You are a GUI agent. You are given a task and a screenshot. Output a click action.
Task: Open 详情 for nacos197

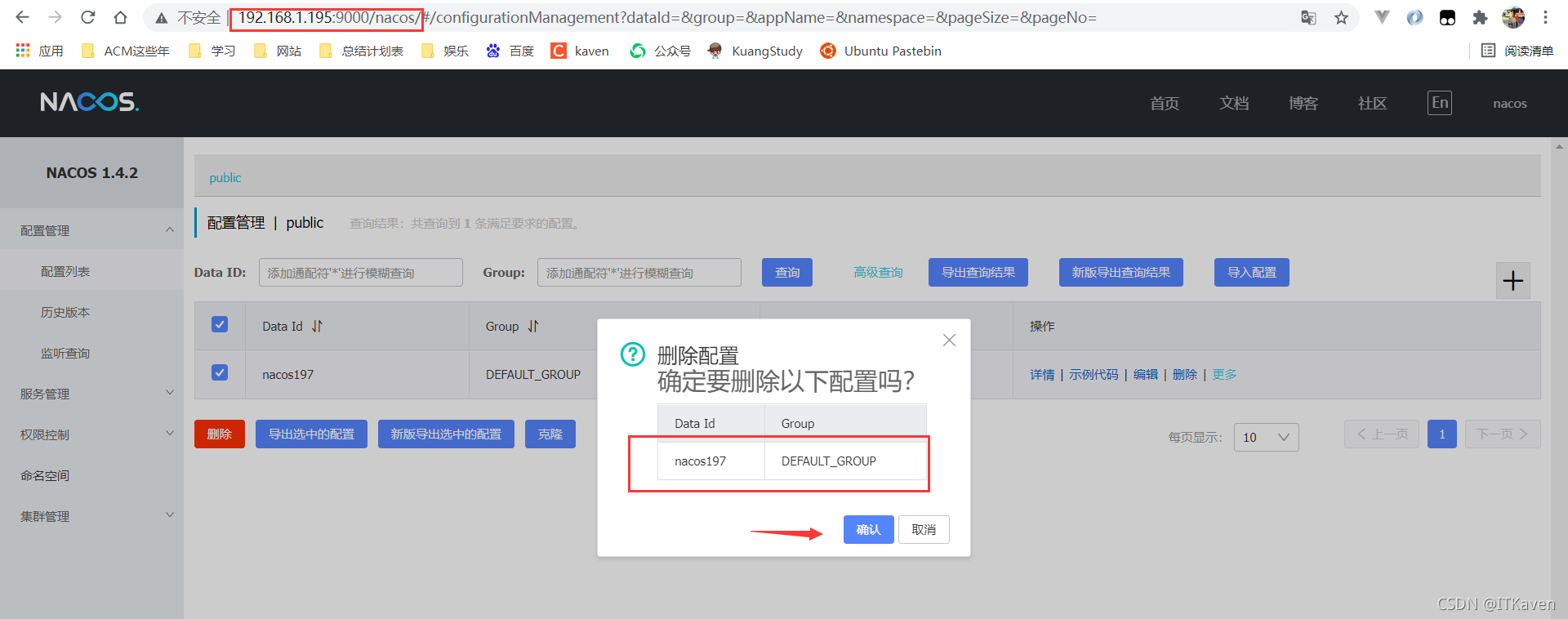click(1042, 374)
